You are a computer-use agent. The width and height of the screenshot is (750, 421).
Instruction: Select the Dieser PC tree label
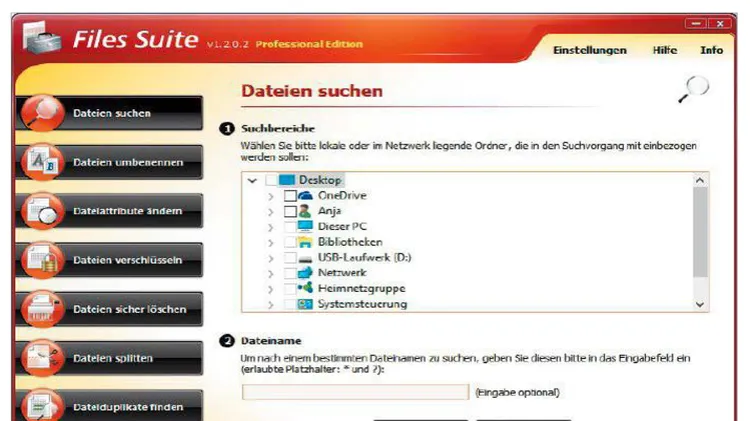[342, 226]
